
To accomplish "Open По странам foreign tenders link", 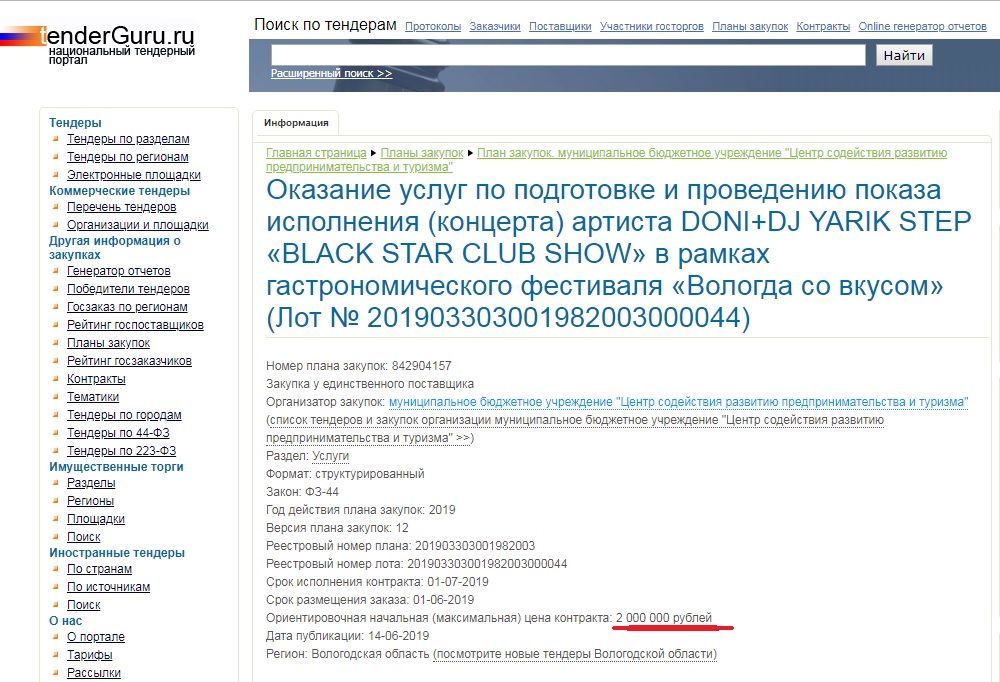I will click(x=99, y=568).
